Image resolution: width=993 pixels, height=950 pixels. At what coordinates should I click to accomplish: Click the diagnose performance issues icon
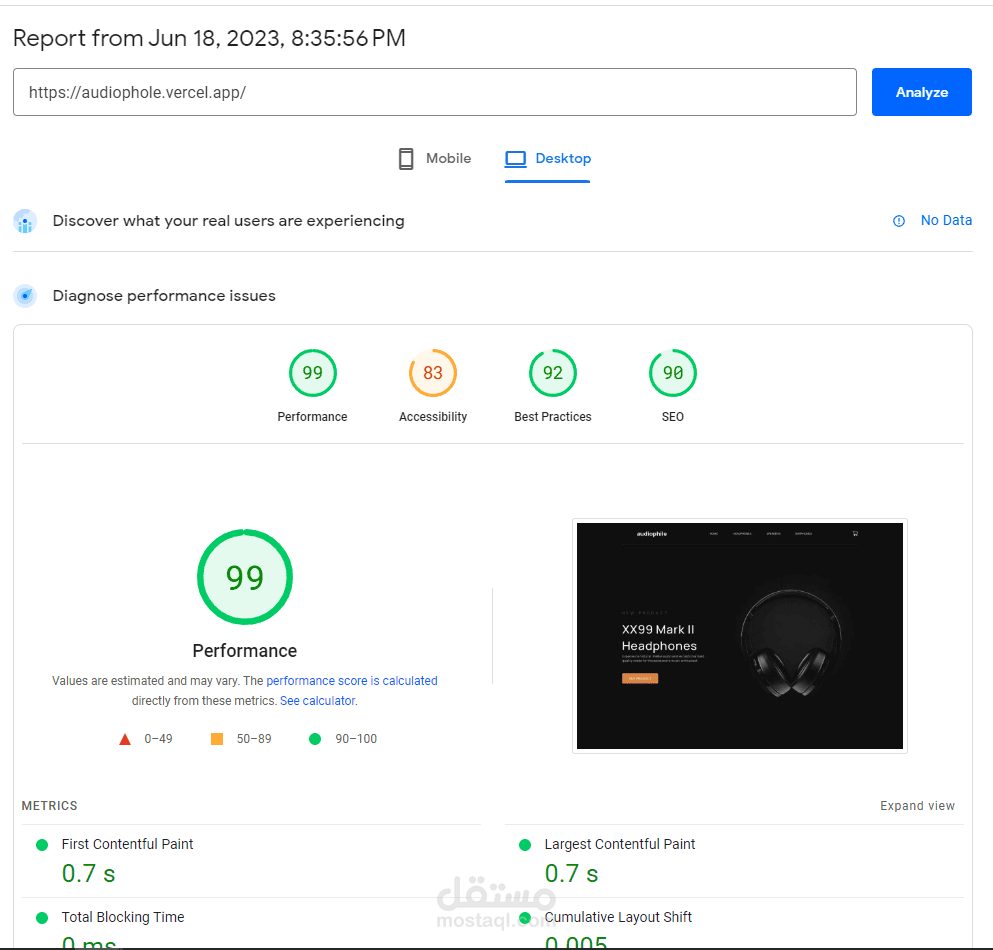25,296
